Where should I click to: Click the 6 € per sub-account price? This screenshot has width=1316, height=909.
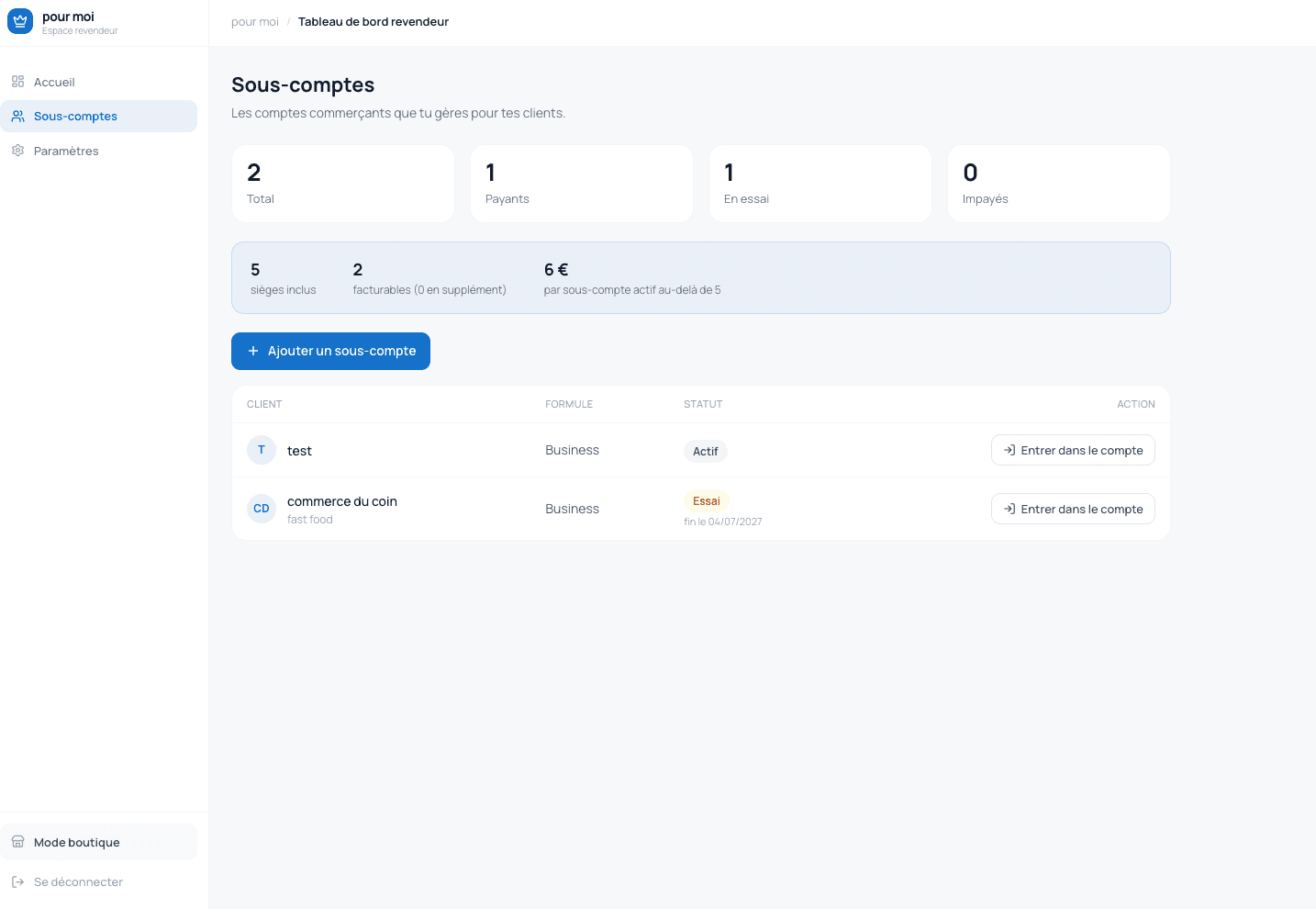[x=556, y=270]
